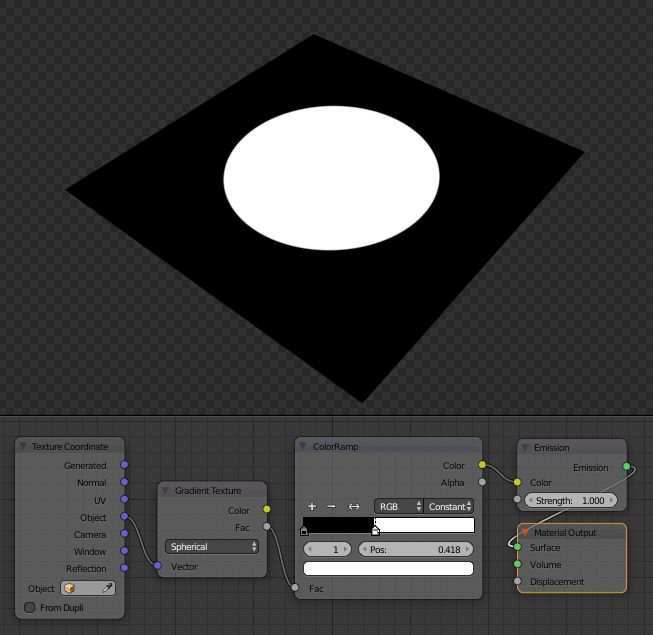Click the Emission node title
Viewport: 653px width, 635px height.
click(x=551, y=448)
